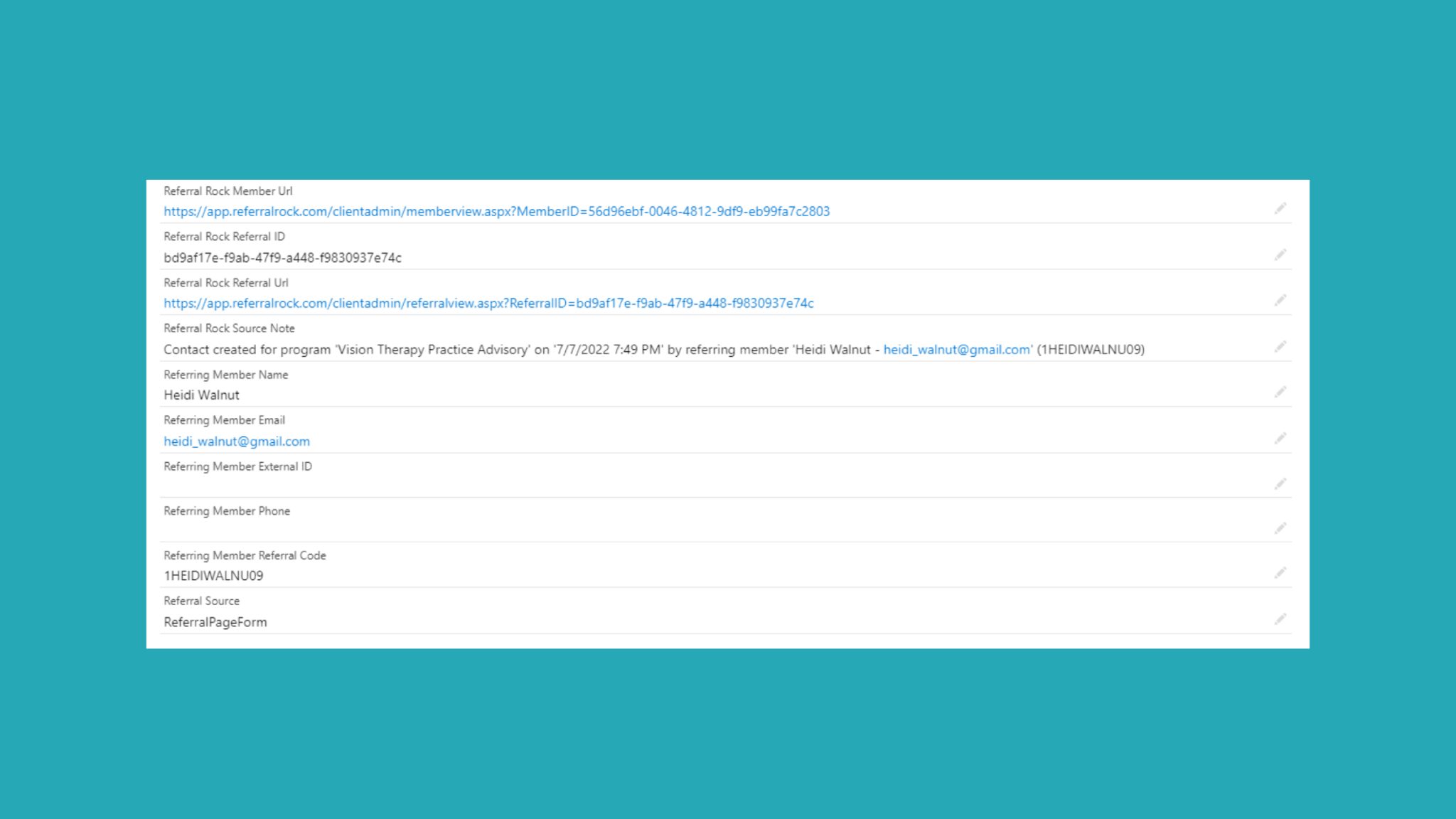The width and height of the screenshot is (1456, 819).
Task: Click edit icon for Referring Member Phone
Action: (x=1281, y=527)
